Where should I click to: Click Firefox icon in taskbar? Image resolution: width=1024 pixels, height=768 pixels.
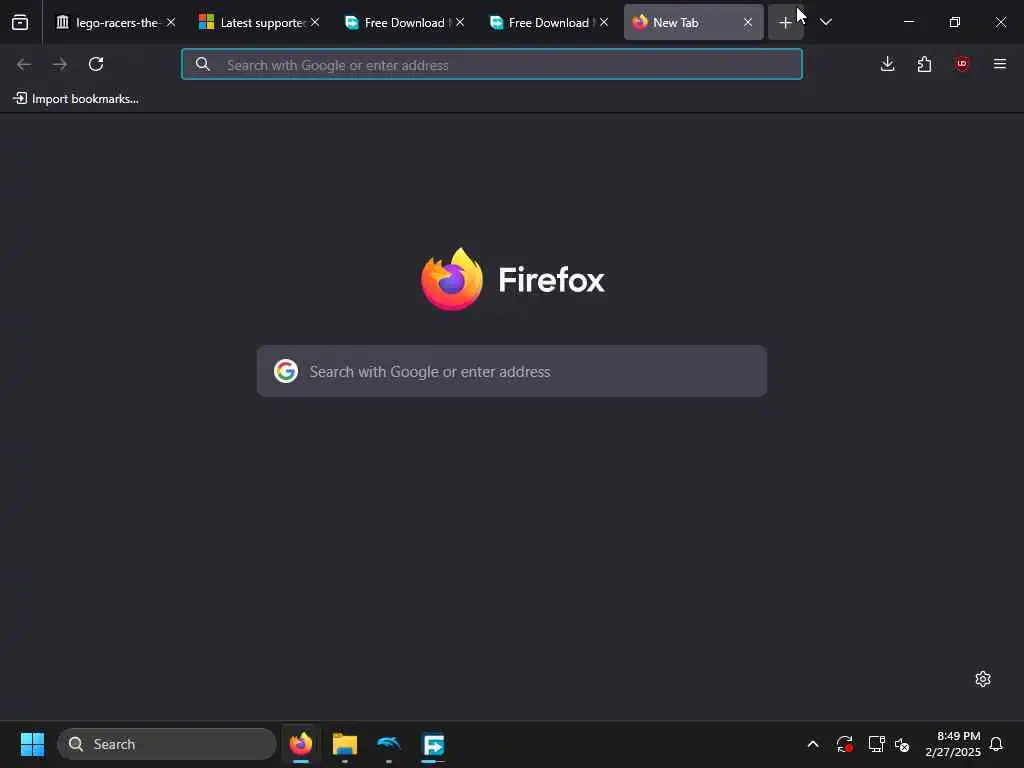click(301, 744)
